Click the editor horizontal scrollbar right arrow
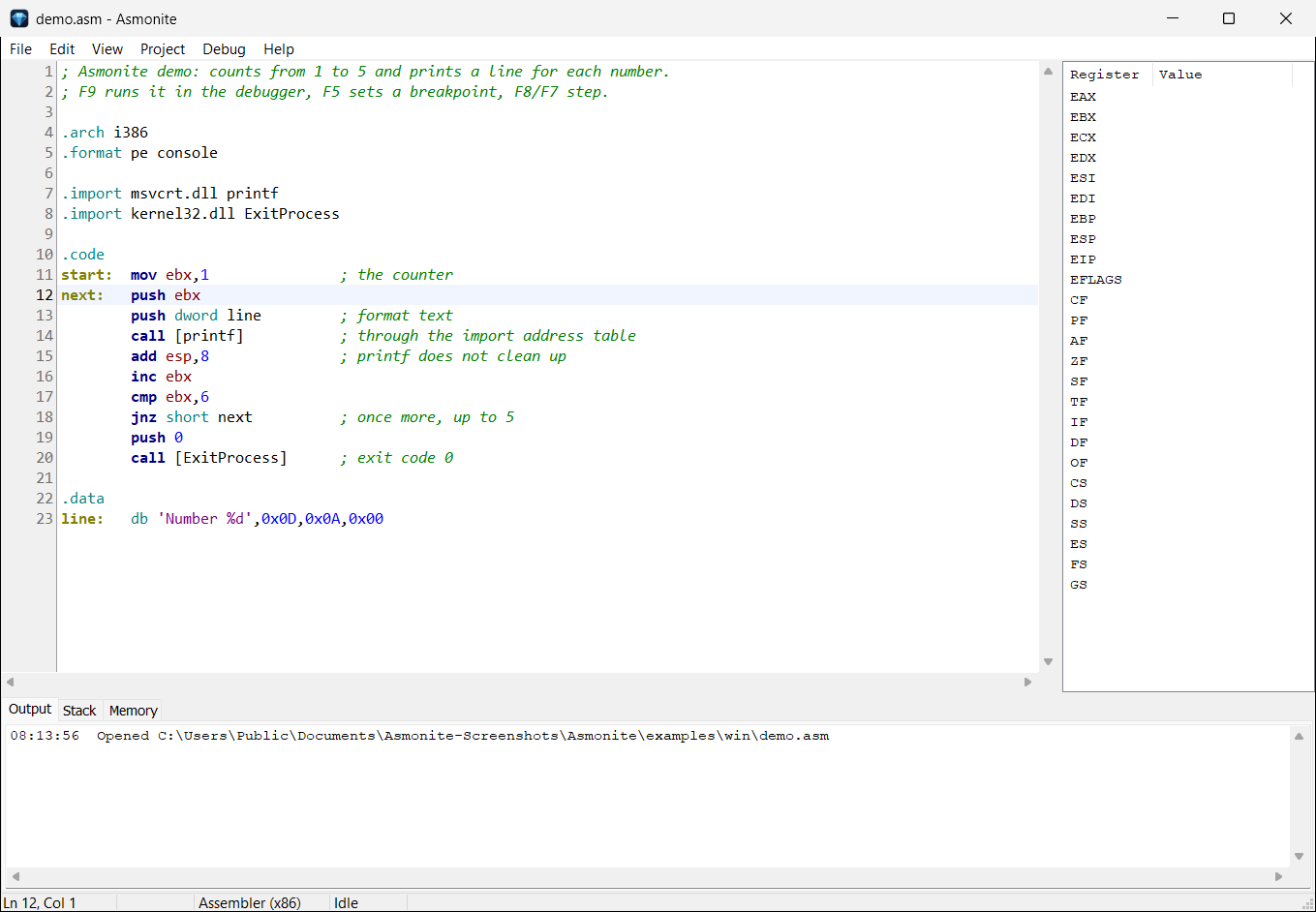The image size is (1316, 912). click(1028, 683)
